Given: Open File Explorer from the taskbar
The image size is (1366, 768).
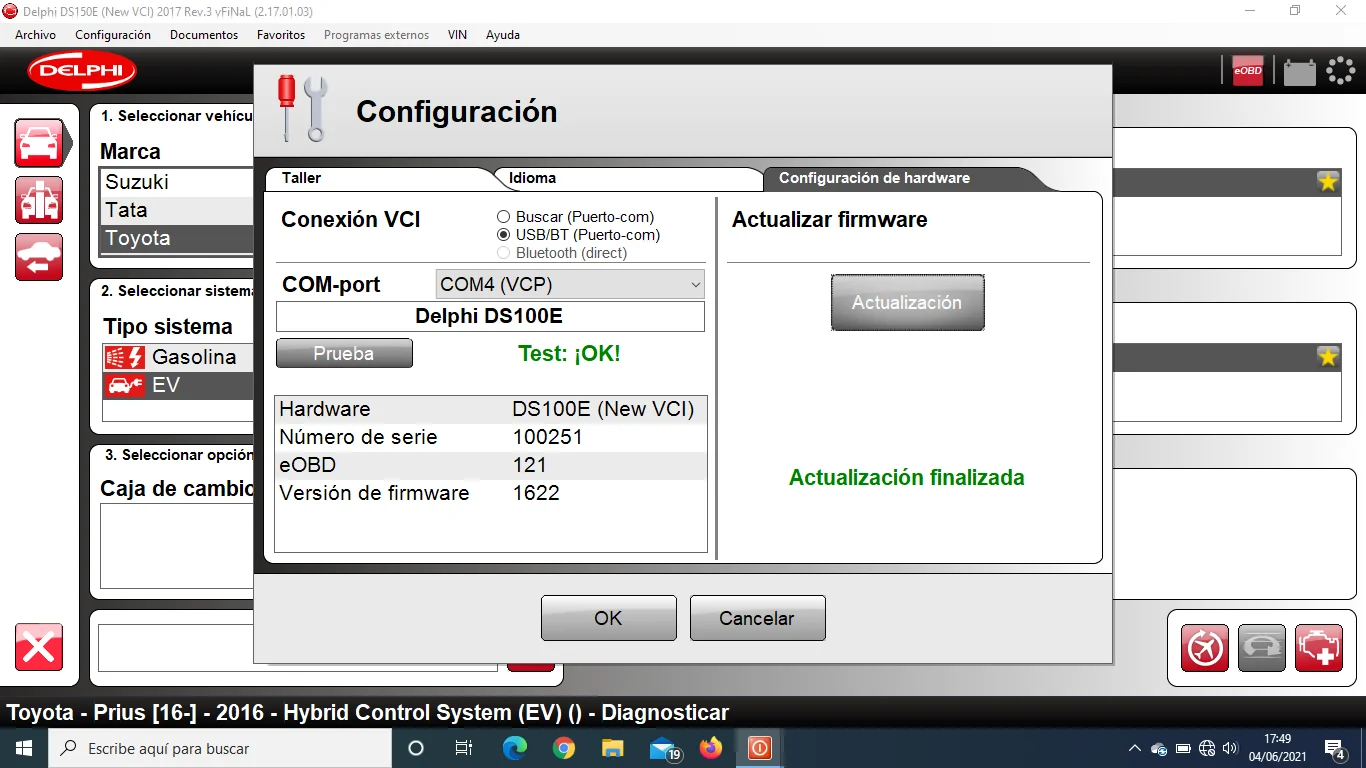Looking at the screenshot, I should (x=613, y=748).
